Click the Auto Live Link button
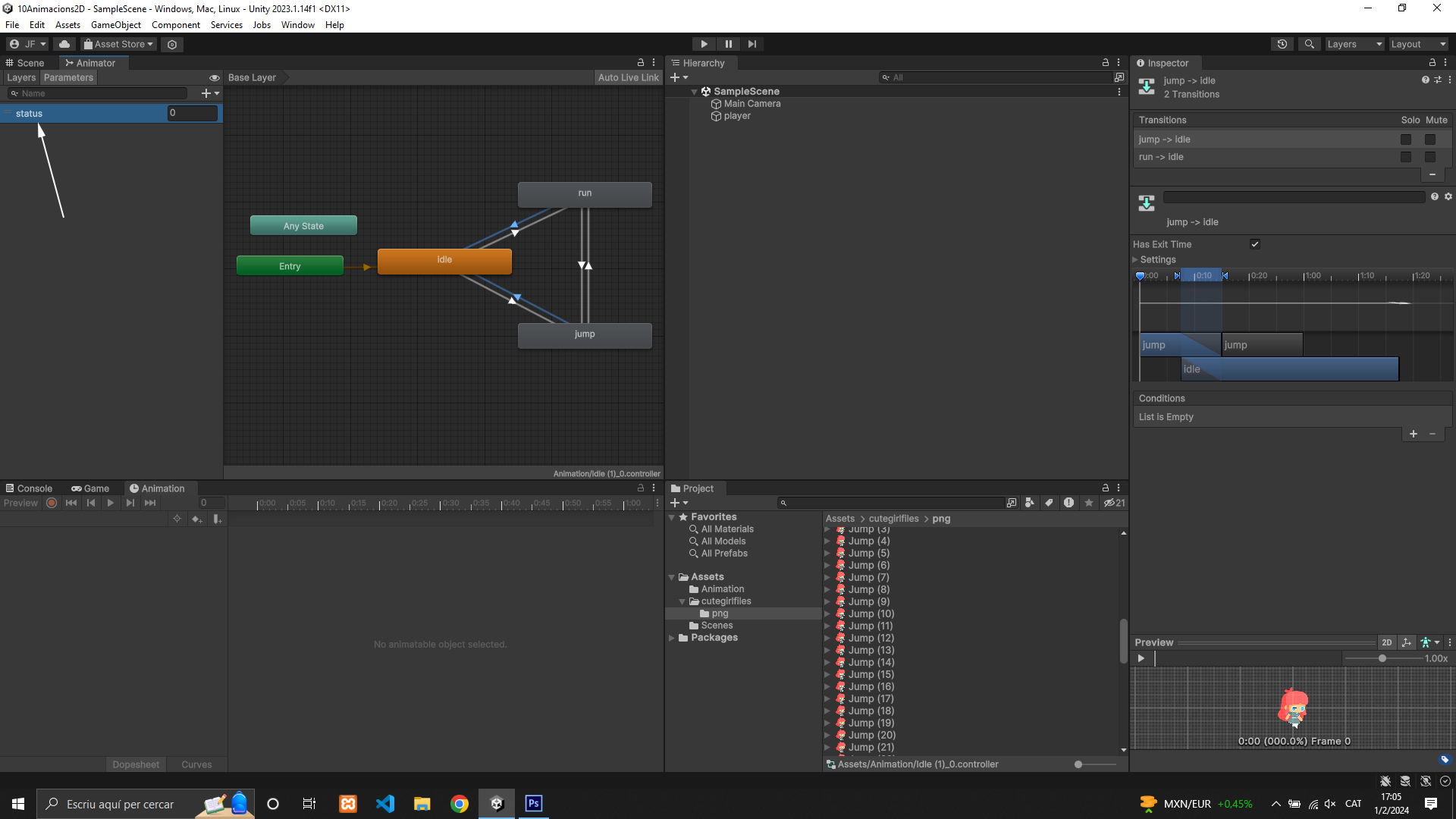The image size is (1456, 819). point(628,77)
